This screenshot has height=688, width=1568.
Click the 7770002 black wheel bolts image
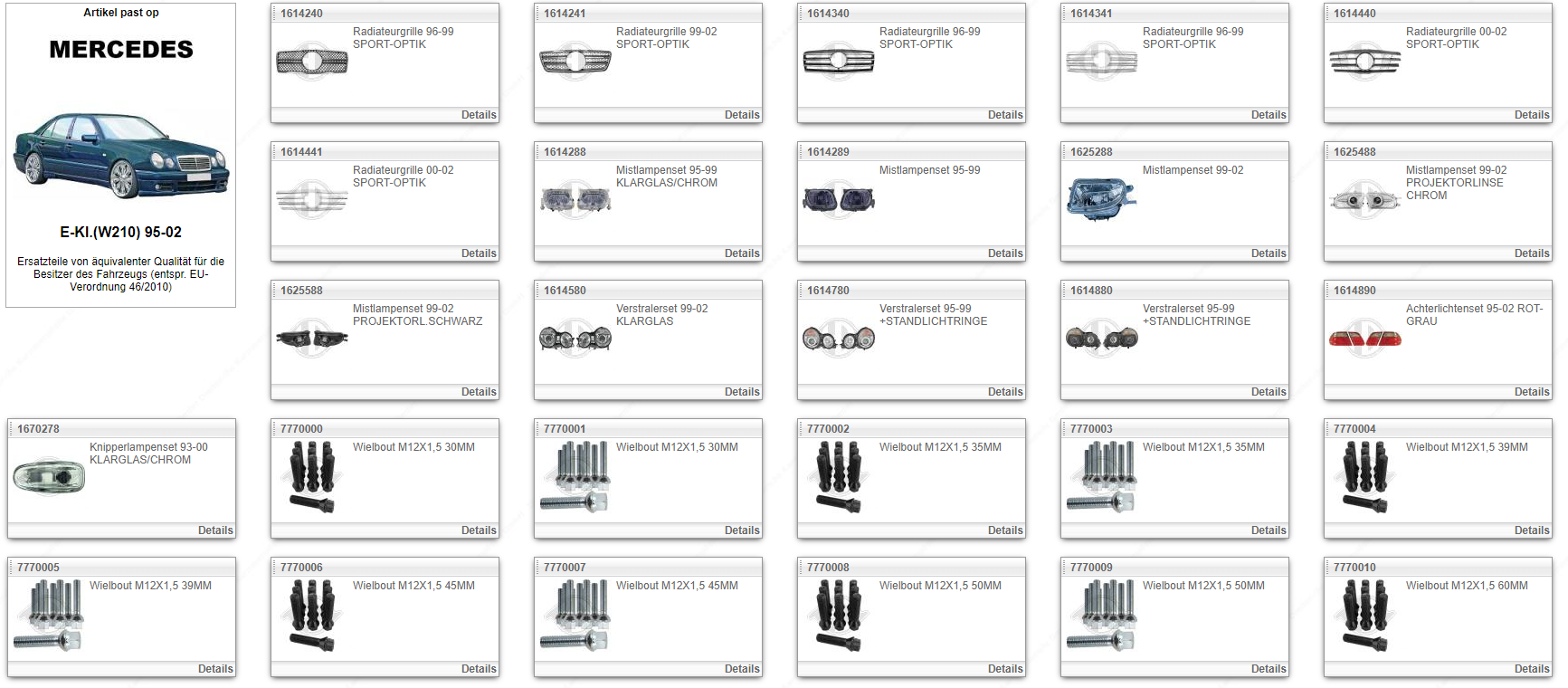pyautogui.click(x=840, y=477)
